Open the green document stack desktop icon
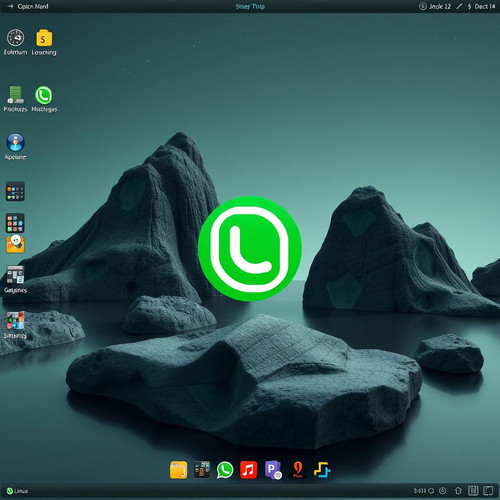 click(x=15, y=95)
